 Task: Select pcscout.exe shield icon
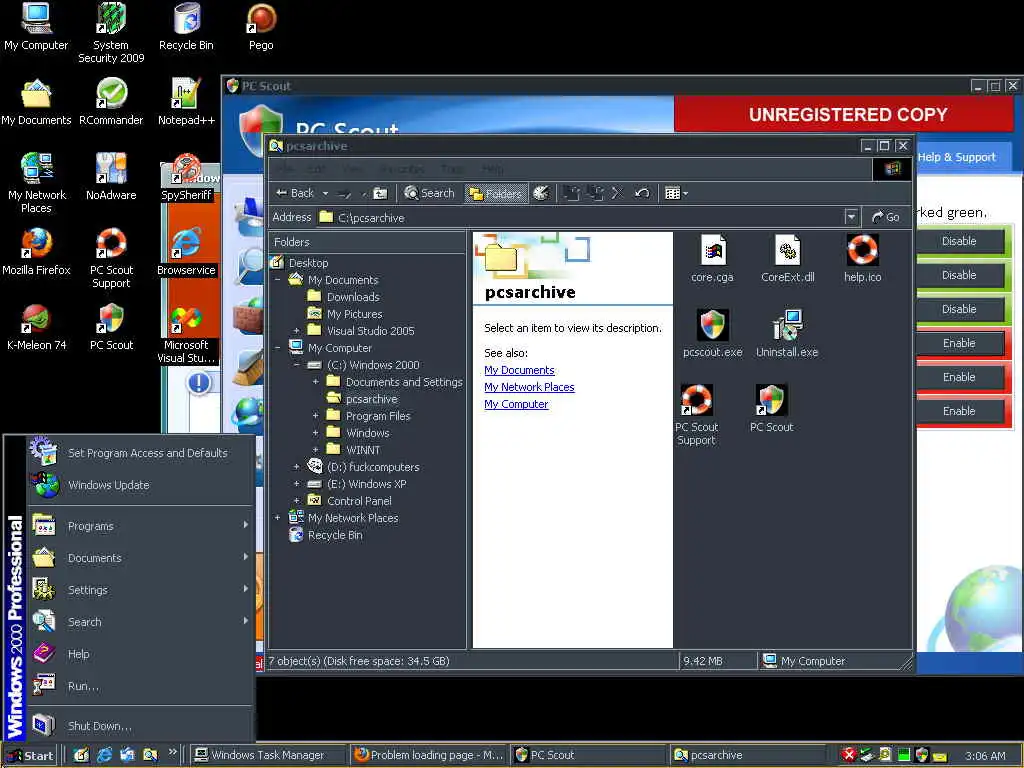click(x=712, y=334)
